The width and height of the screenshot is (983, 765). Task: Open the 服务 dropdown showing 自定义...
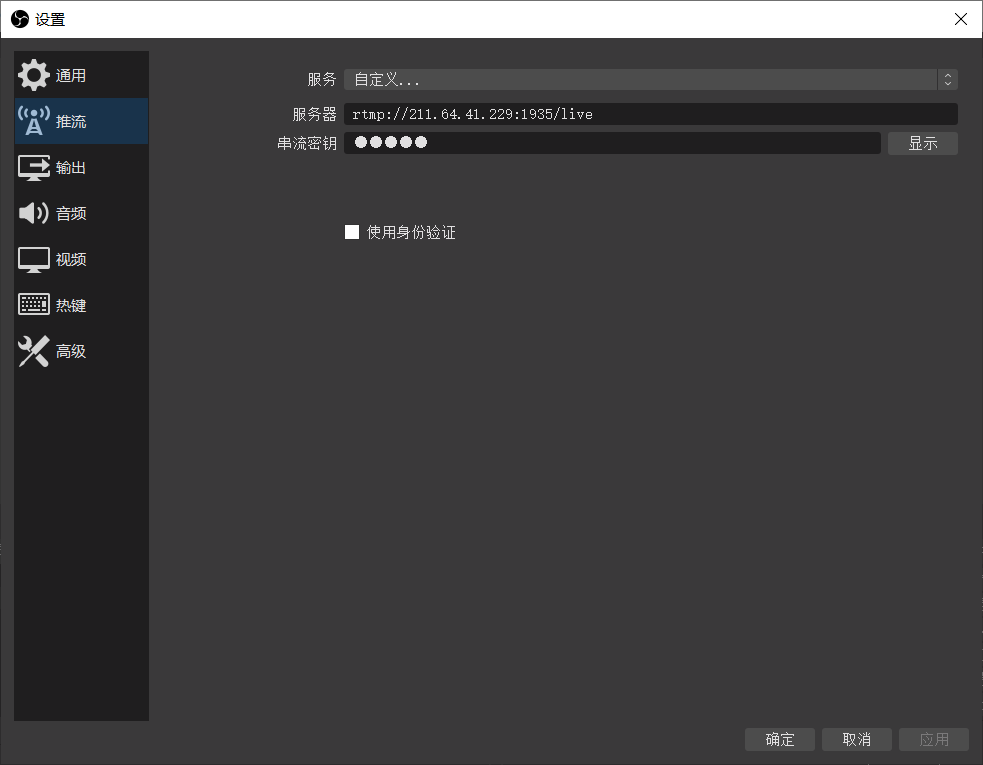[640, 80]
